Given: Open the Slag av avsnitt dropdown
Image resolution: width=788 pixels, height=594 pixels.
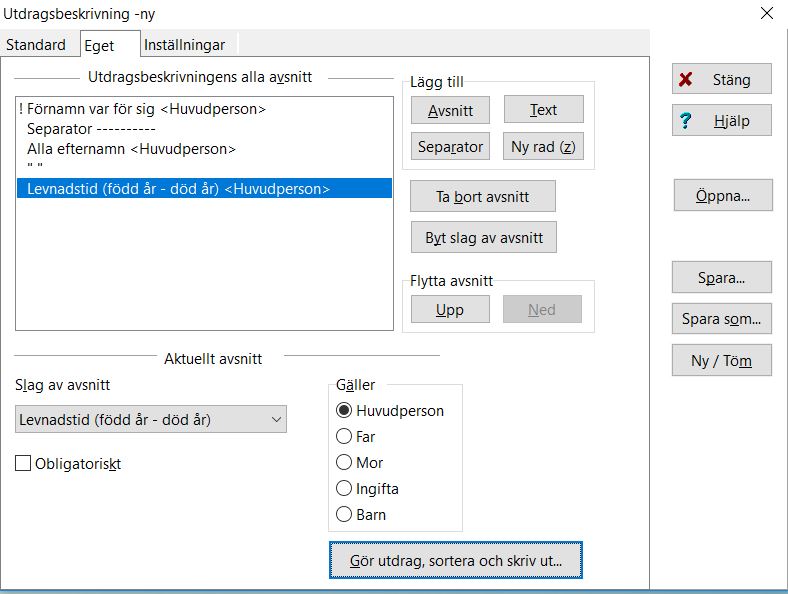Looking at the screenshot, I should point(151,419).
